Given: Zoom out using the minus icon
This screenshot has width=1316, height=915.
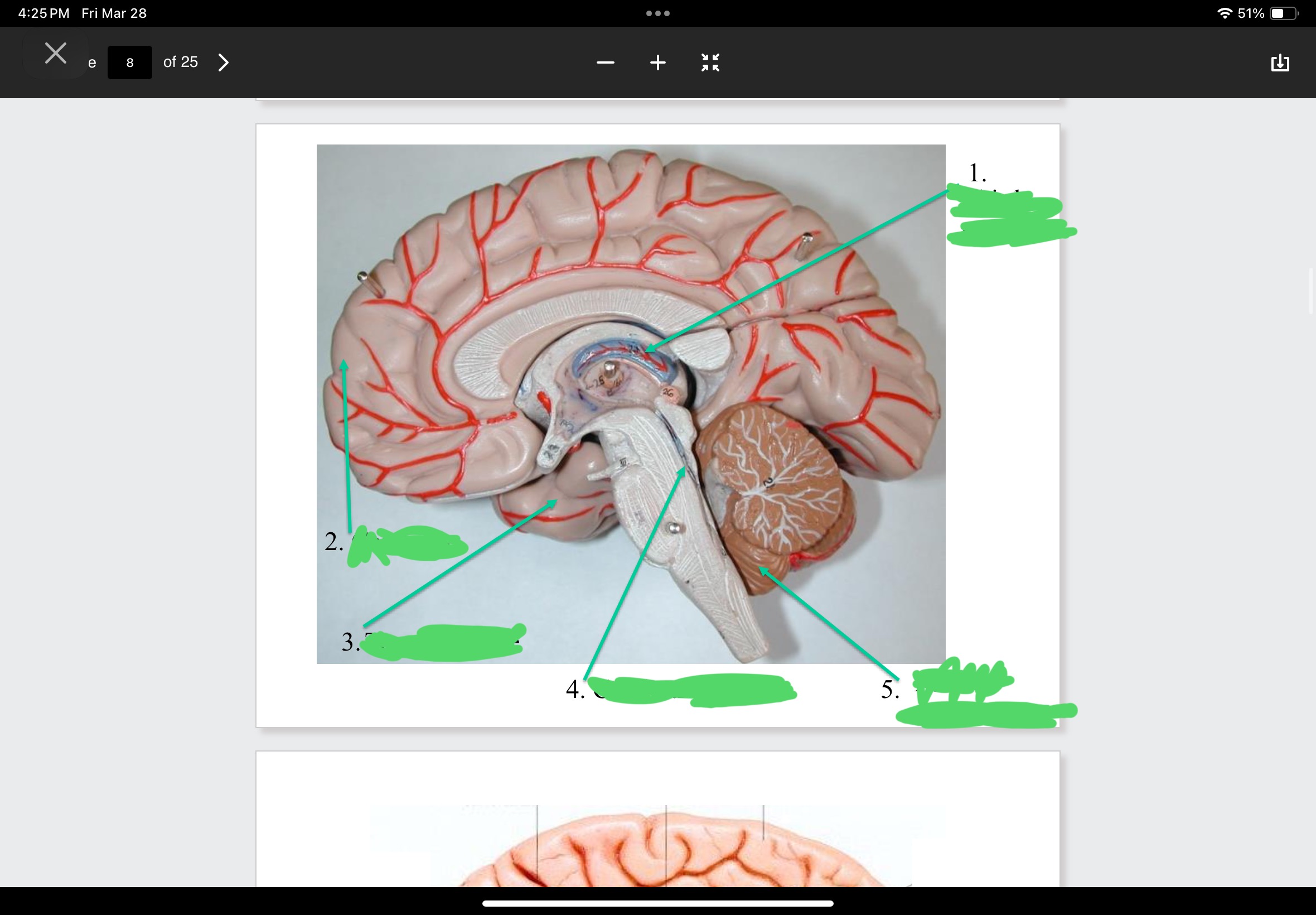Looking at the screenshot, I should point(605,62).
